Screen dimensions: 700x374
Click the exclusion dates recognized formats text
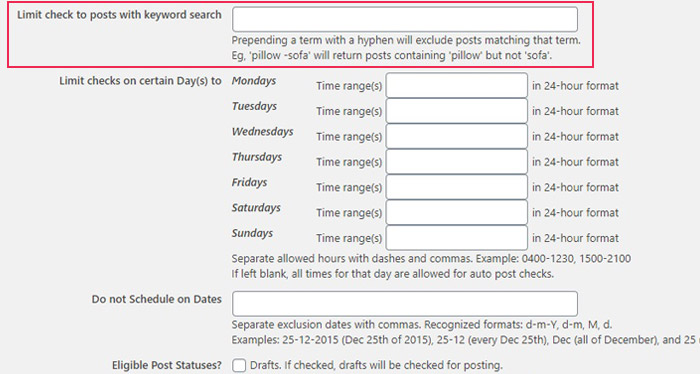421,324
